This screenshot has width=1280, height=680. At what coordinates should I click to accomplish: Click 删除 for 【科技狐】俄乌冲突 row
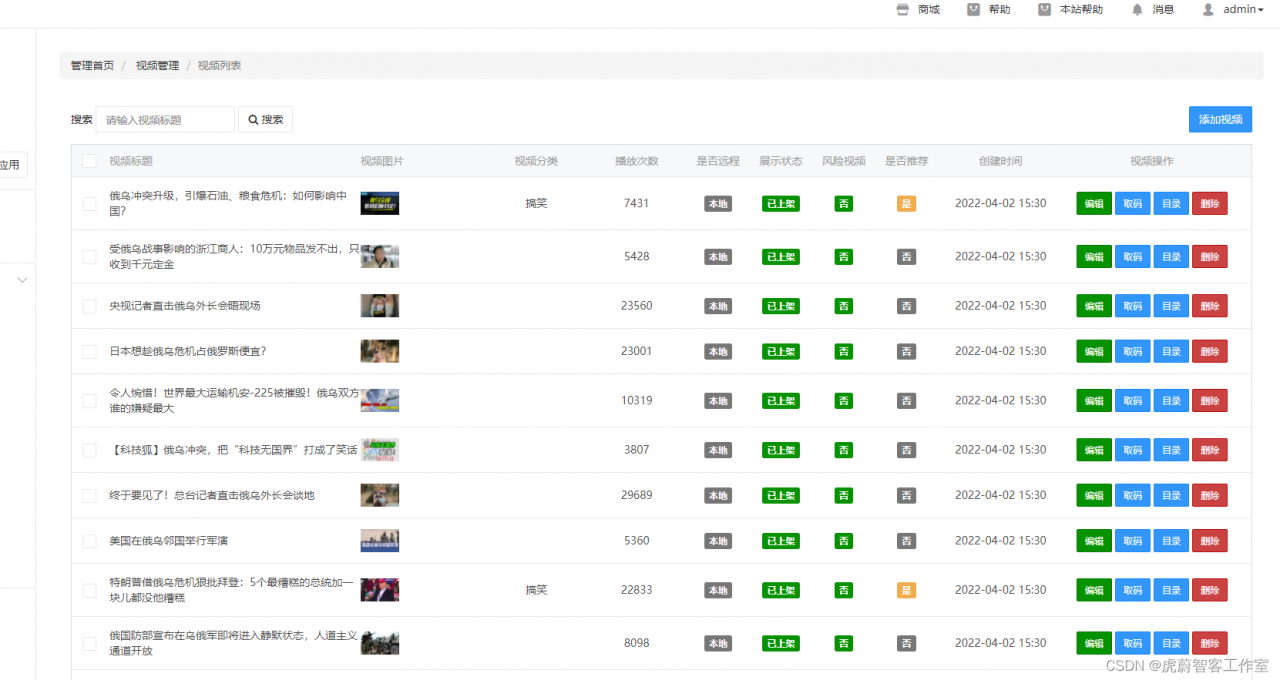click(x=1210, y=450)
